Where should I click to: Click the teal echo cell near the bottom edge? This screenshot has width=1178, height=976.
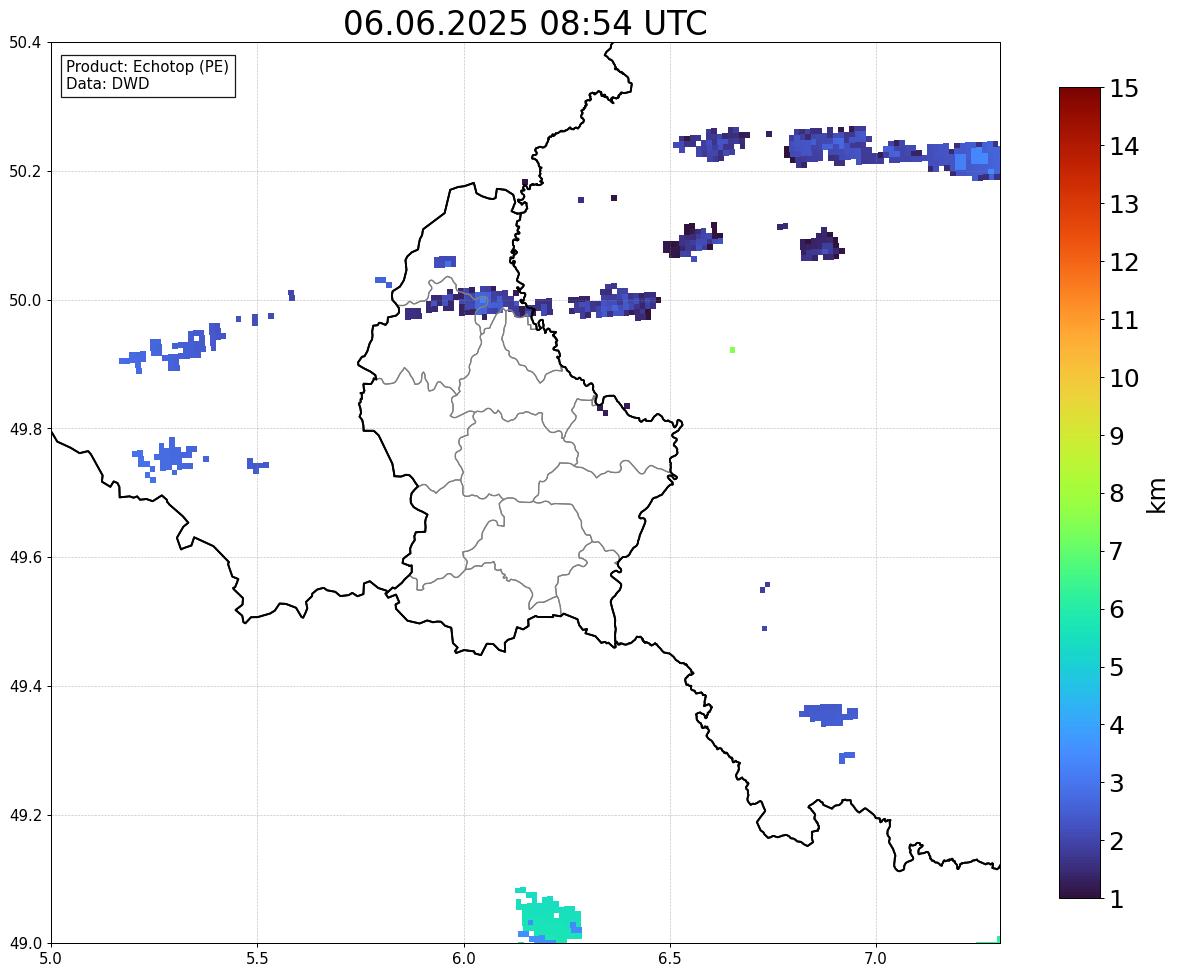[548, 917]
